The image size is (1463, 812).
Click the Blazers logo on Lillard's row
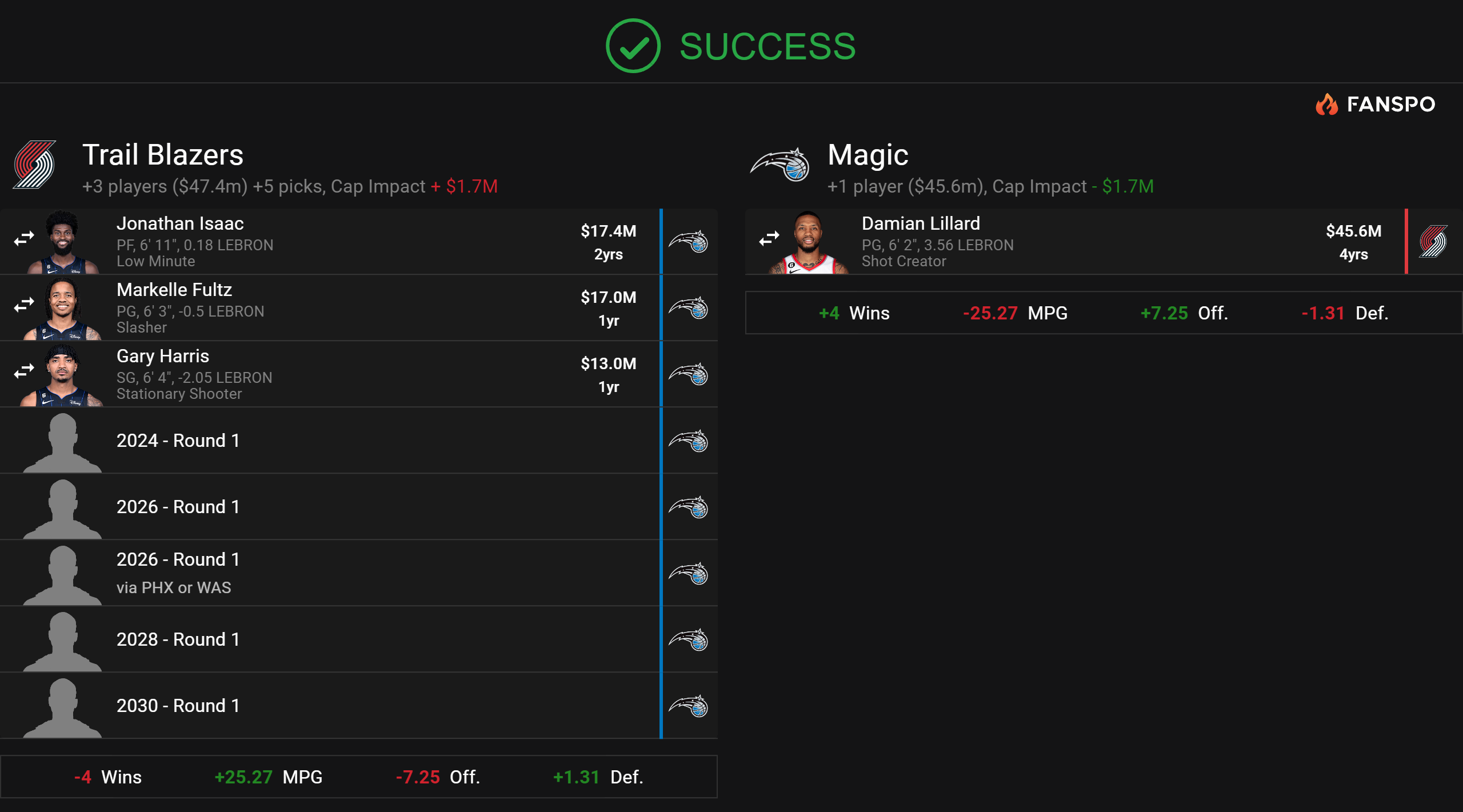1433,242
